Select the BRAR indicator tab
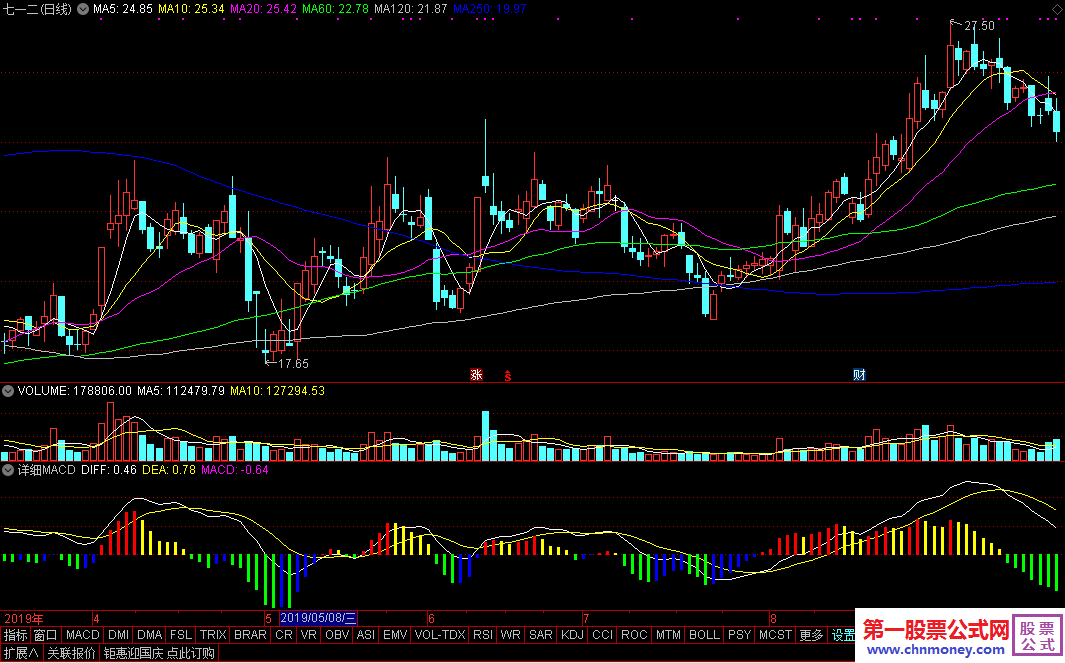The image size is (1065, 663). [250, 635]
